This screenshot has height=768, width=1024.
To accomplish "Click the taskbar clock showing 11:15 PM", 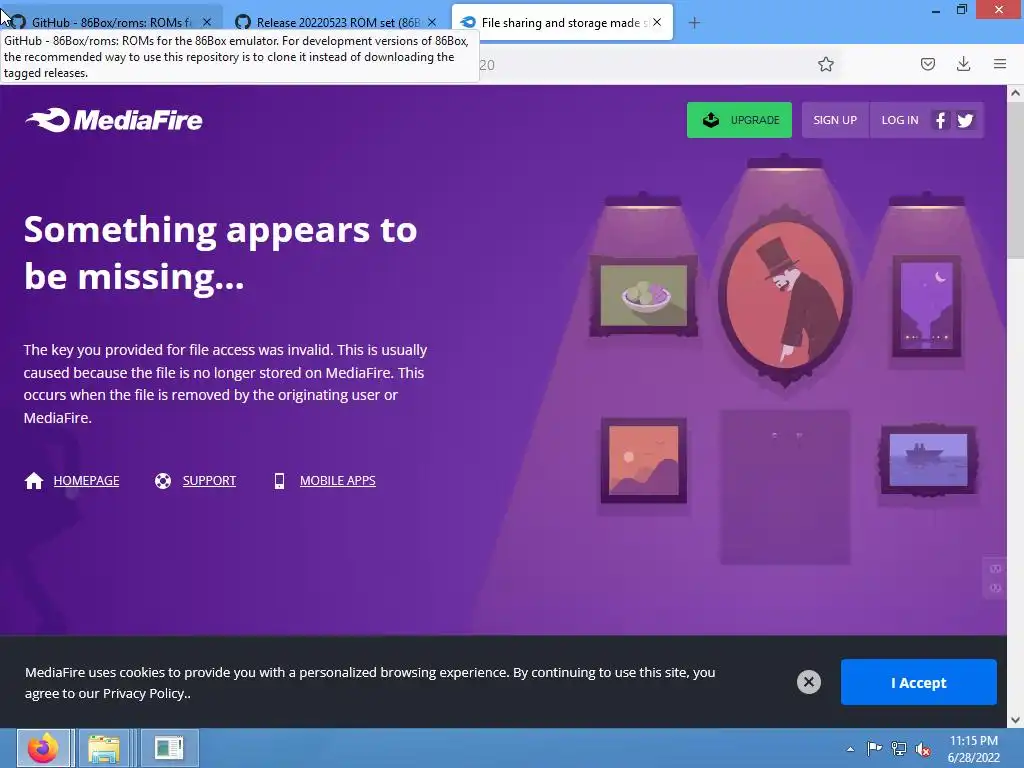I will tap(974, 749).
